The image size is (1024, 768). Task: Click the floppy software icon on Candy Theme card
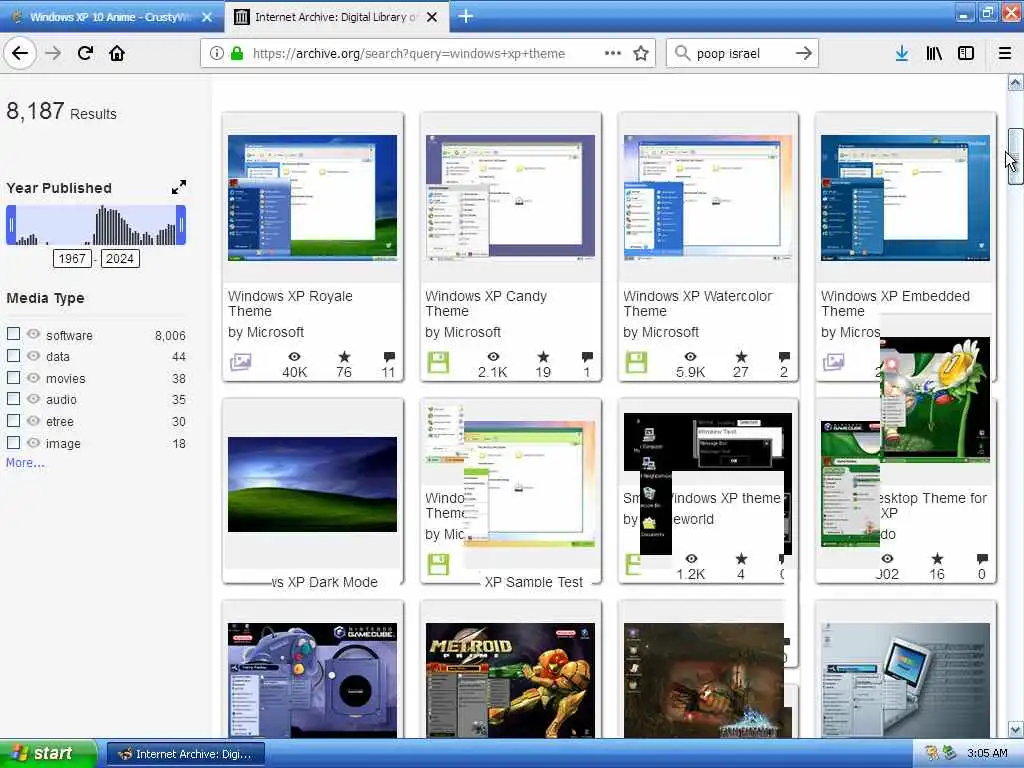pos(438,362)
